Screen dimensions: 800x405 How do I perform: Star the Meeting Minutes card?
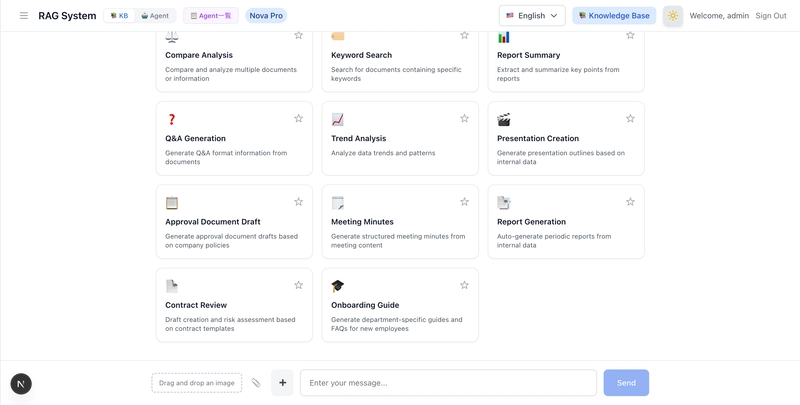[x=464, y=202]
